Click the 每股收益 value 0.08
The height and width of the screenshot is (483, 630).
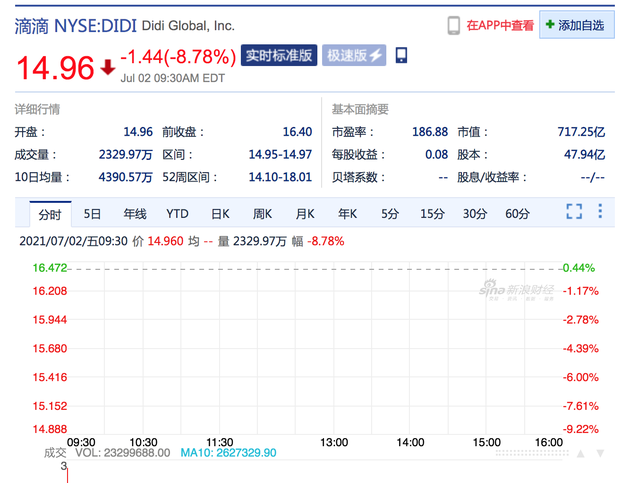coord(436,155)
